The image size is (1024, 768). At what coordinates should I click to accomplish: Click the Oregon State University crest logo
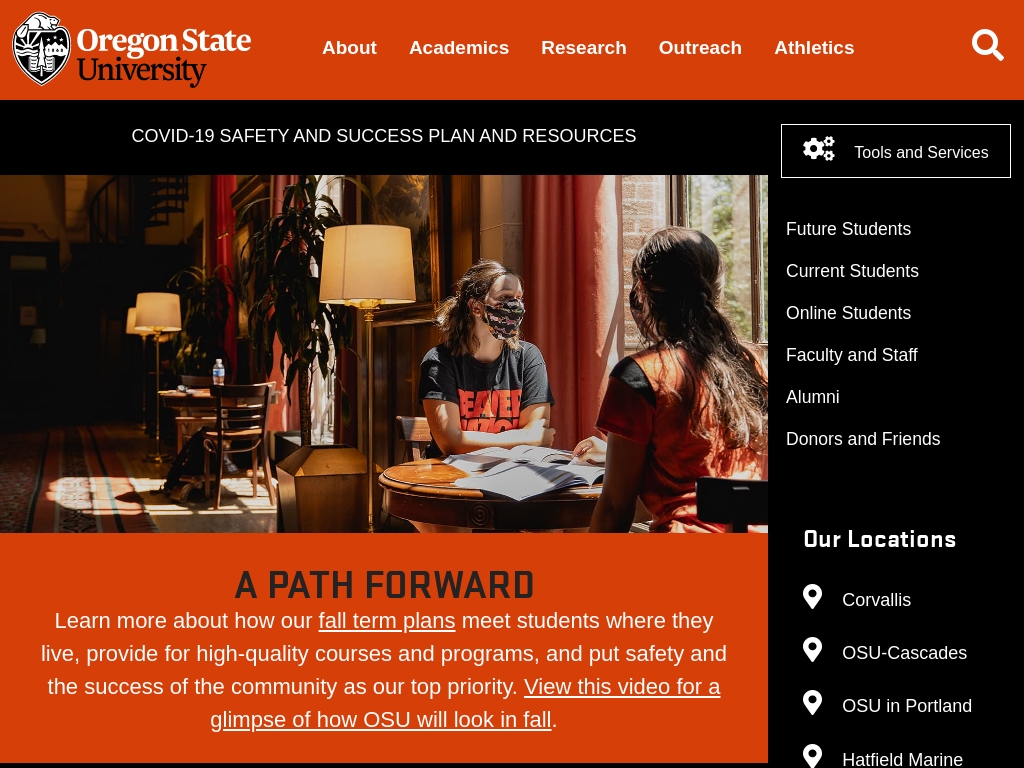[42, 49]
